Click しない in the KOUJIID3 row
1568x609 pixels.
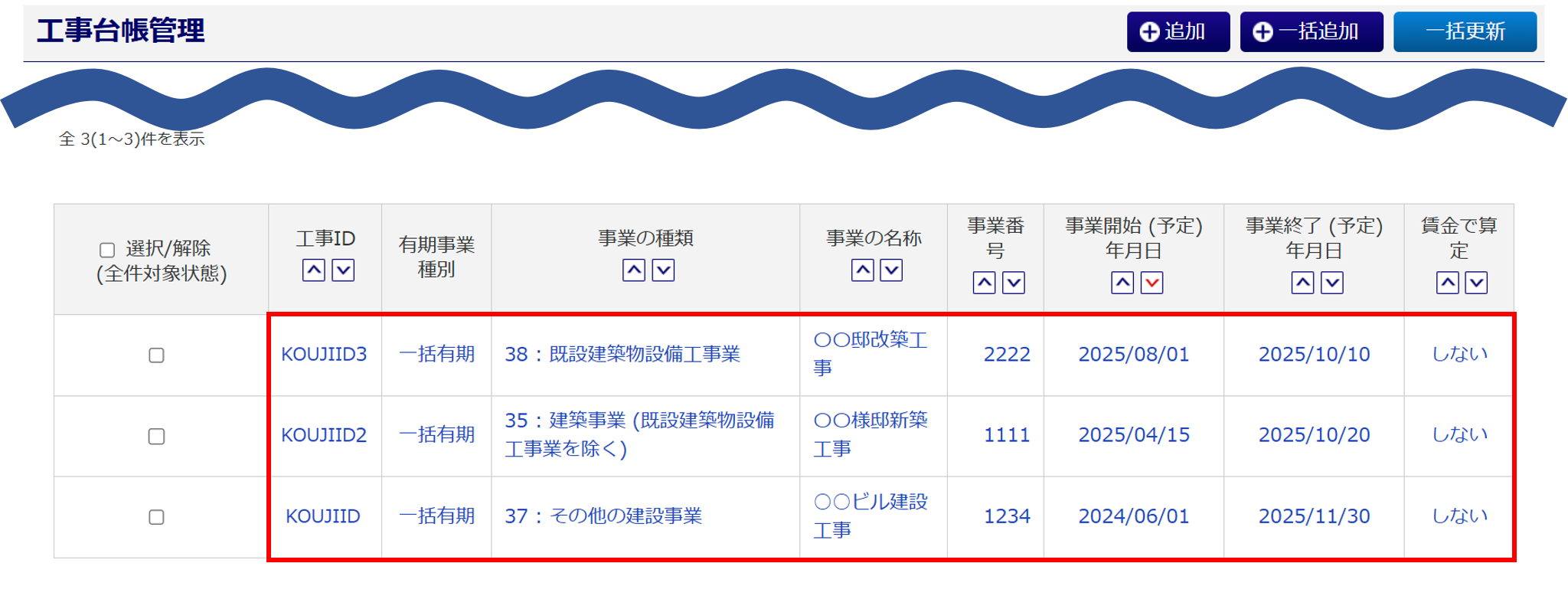pos(1460,354)
